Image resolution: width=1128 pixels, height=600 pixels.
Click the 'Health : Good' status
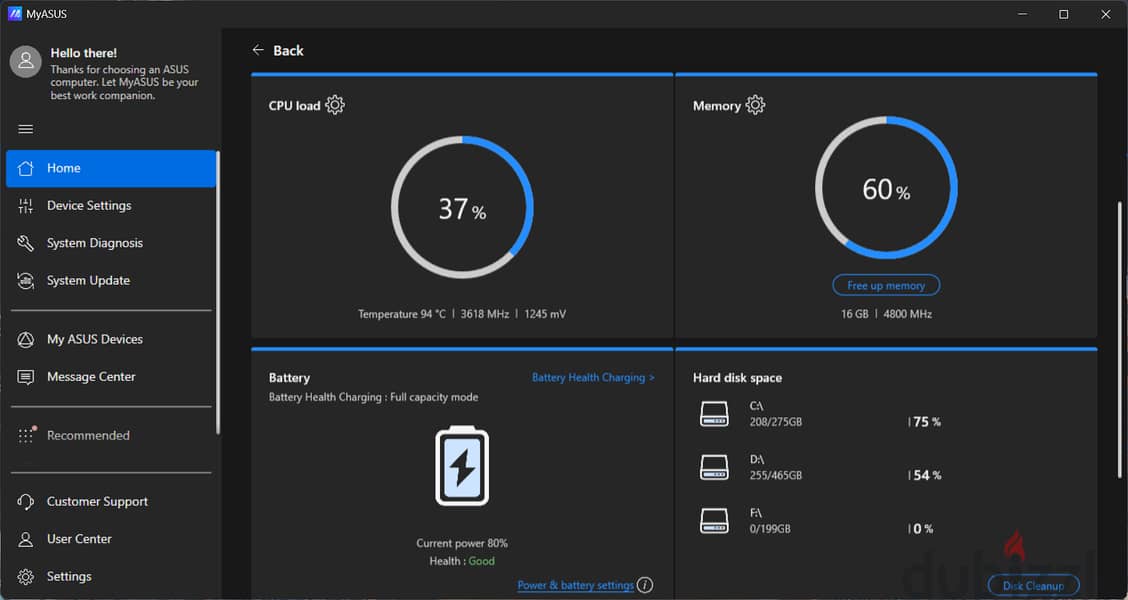pyautogui.click(x=462, y=561)
